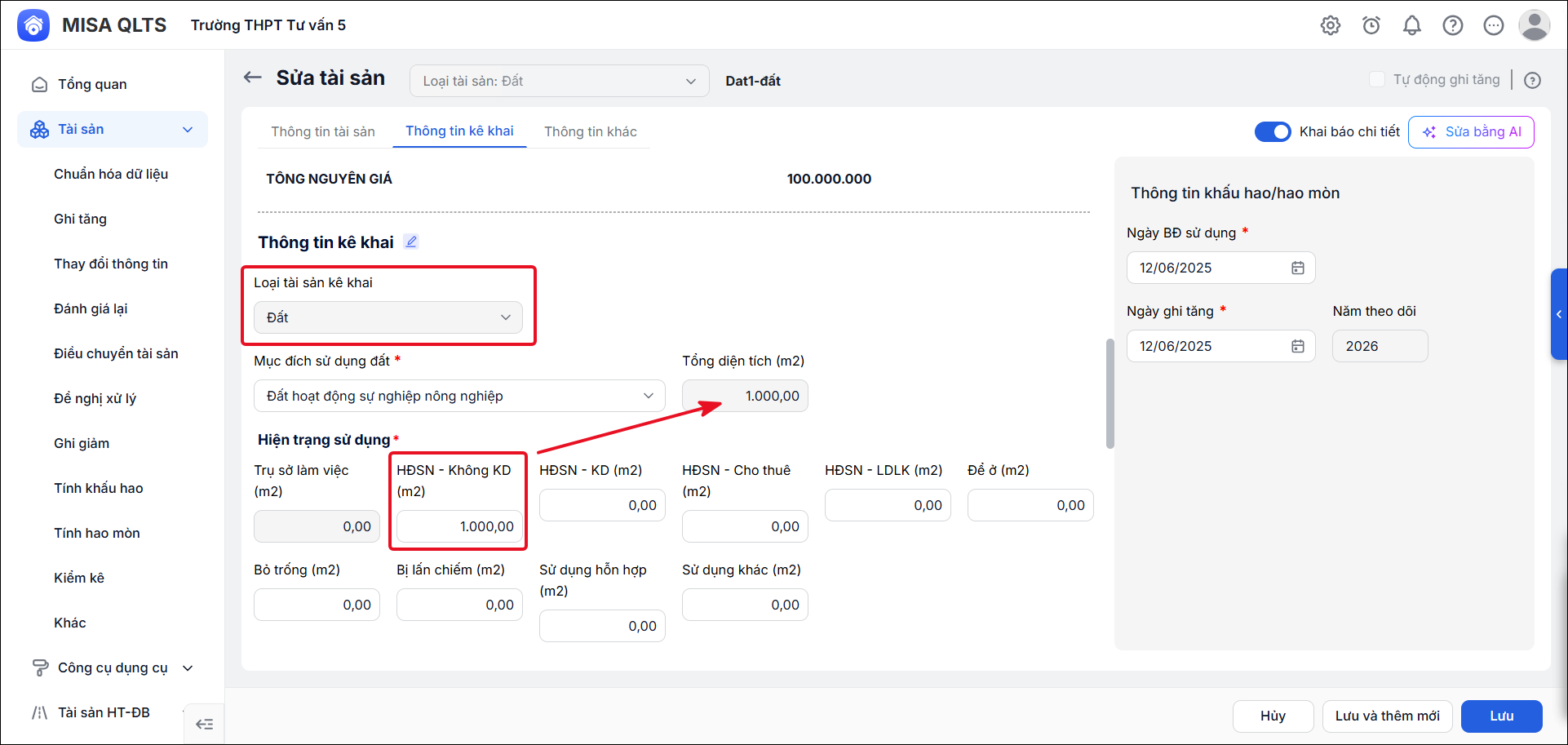The height and width of the screenshot is (745, 1568).
Task: Open Ghi giảm menu item
Action: [82, 443]
